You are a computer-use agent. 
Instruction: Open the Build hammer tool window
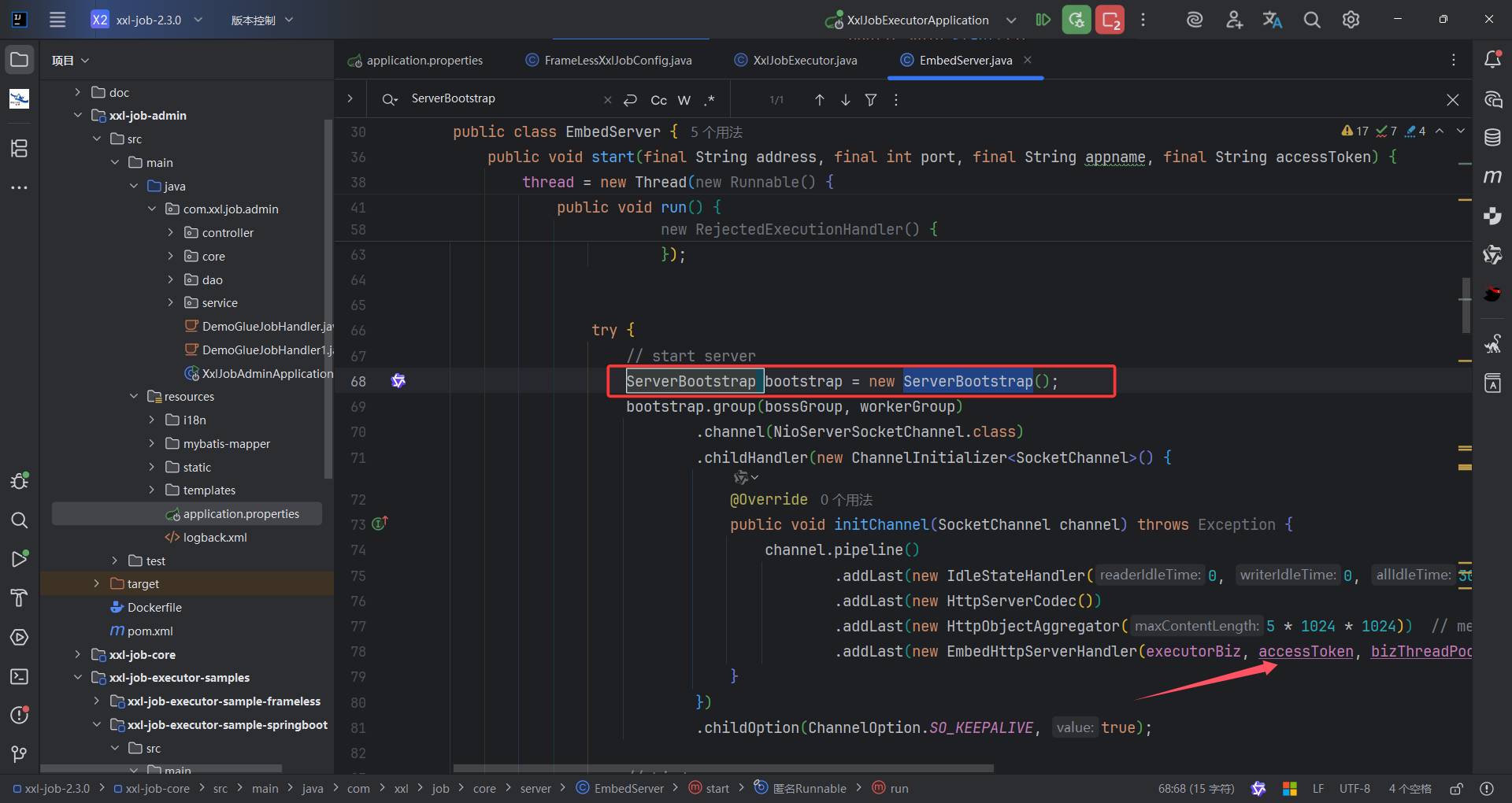[x=20, y=598]
